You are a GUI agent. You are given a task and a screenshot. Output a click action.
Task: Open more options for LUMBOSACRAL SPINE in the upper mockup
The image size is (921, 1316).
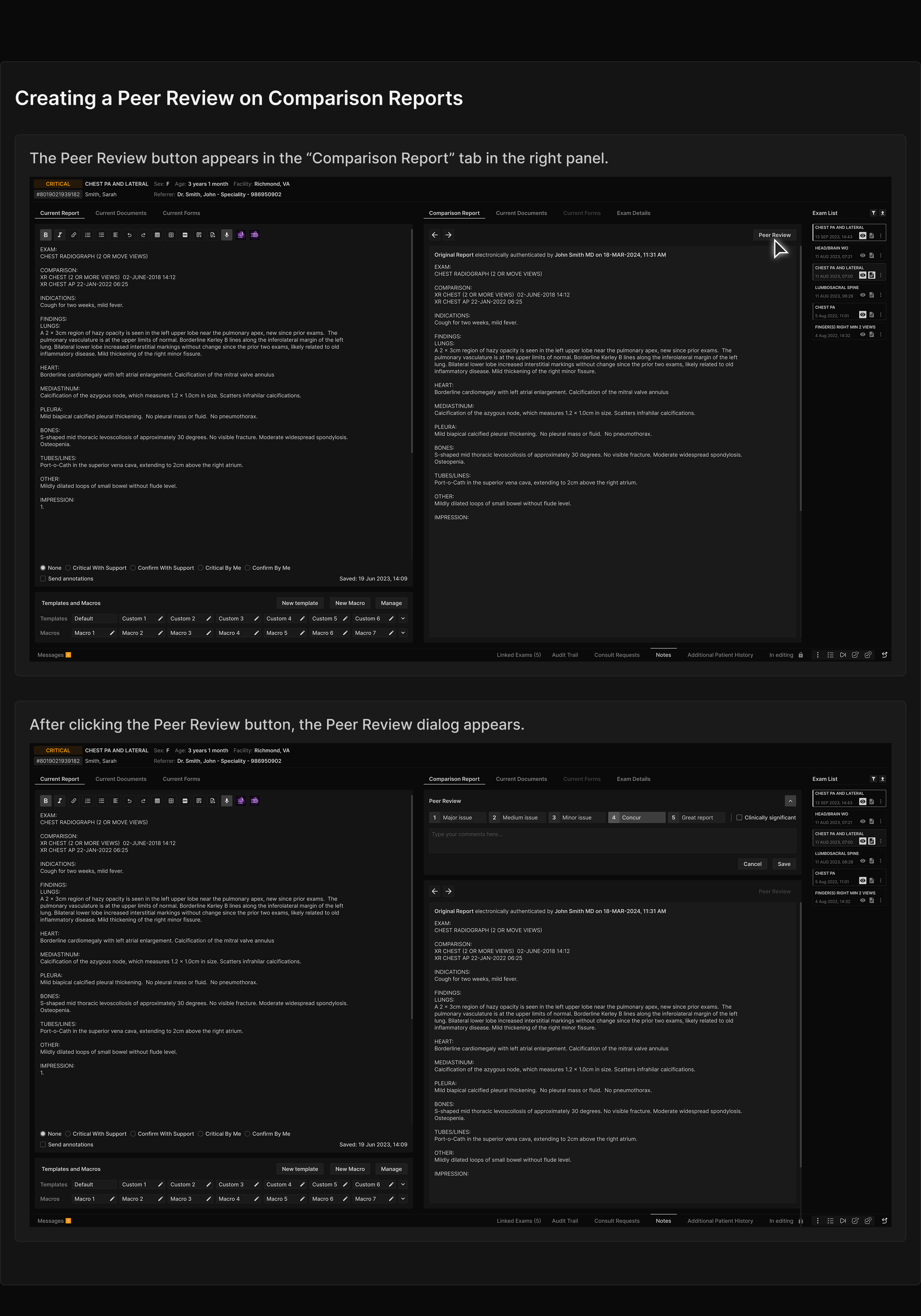coord(881,295)
